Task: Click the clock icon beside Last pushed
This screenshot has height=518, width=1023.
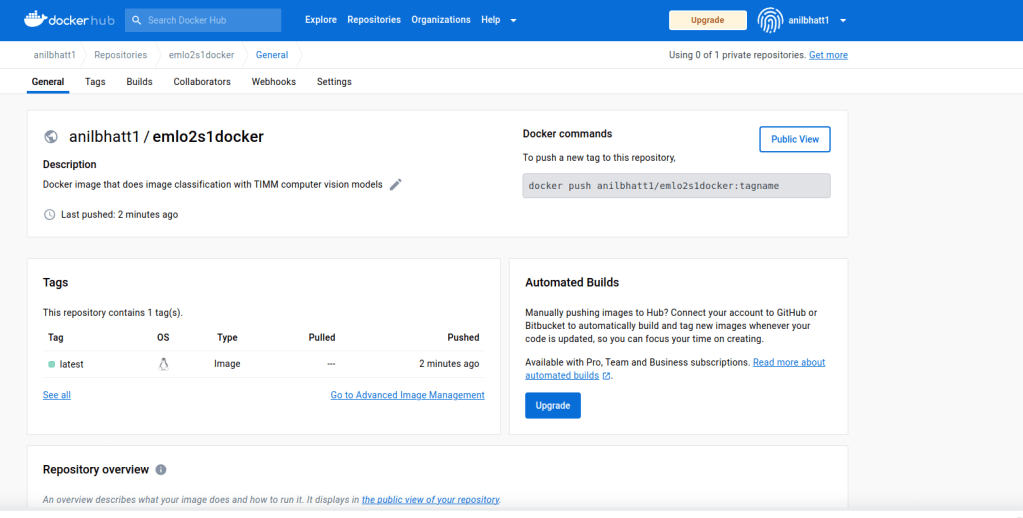Action: click(50, 215)
